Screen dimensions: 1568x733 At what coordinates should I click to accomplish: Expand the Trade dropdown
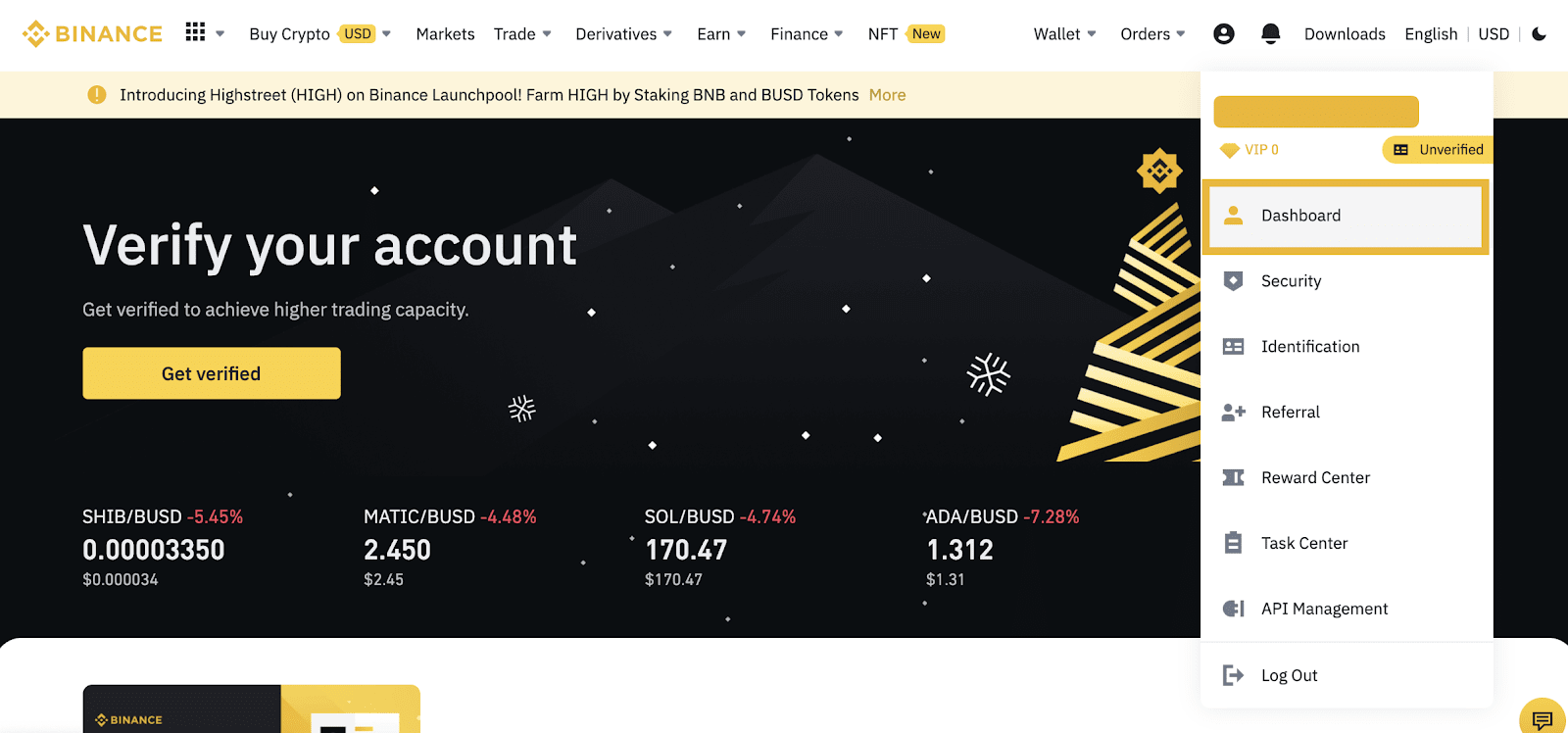pyautogui.click(x=522, y=33)
